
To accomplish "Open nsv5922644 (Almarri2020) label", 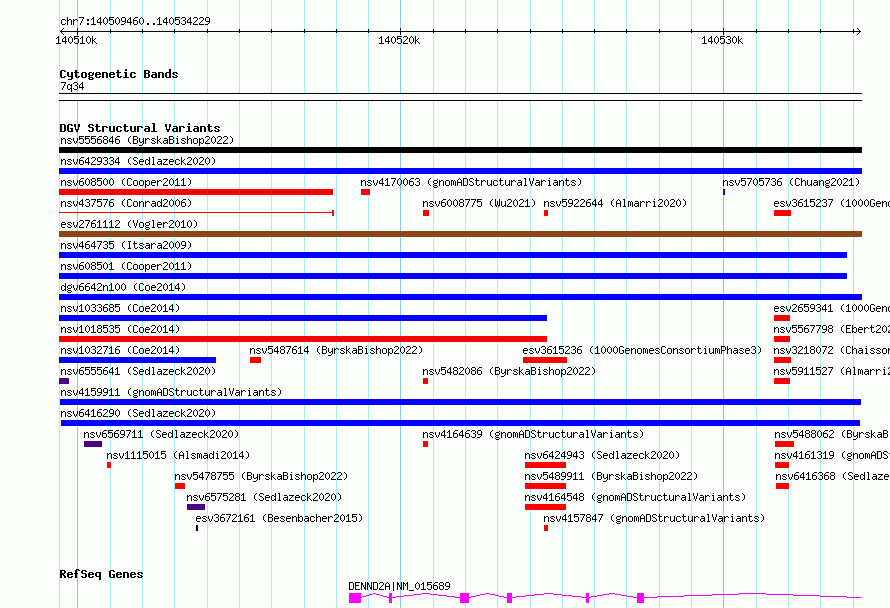I will [x=615, y=203].
